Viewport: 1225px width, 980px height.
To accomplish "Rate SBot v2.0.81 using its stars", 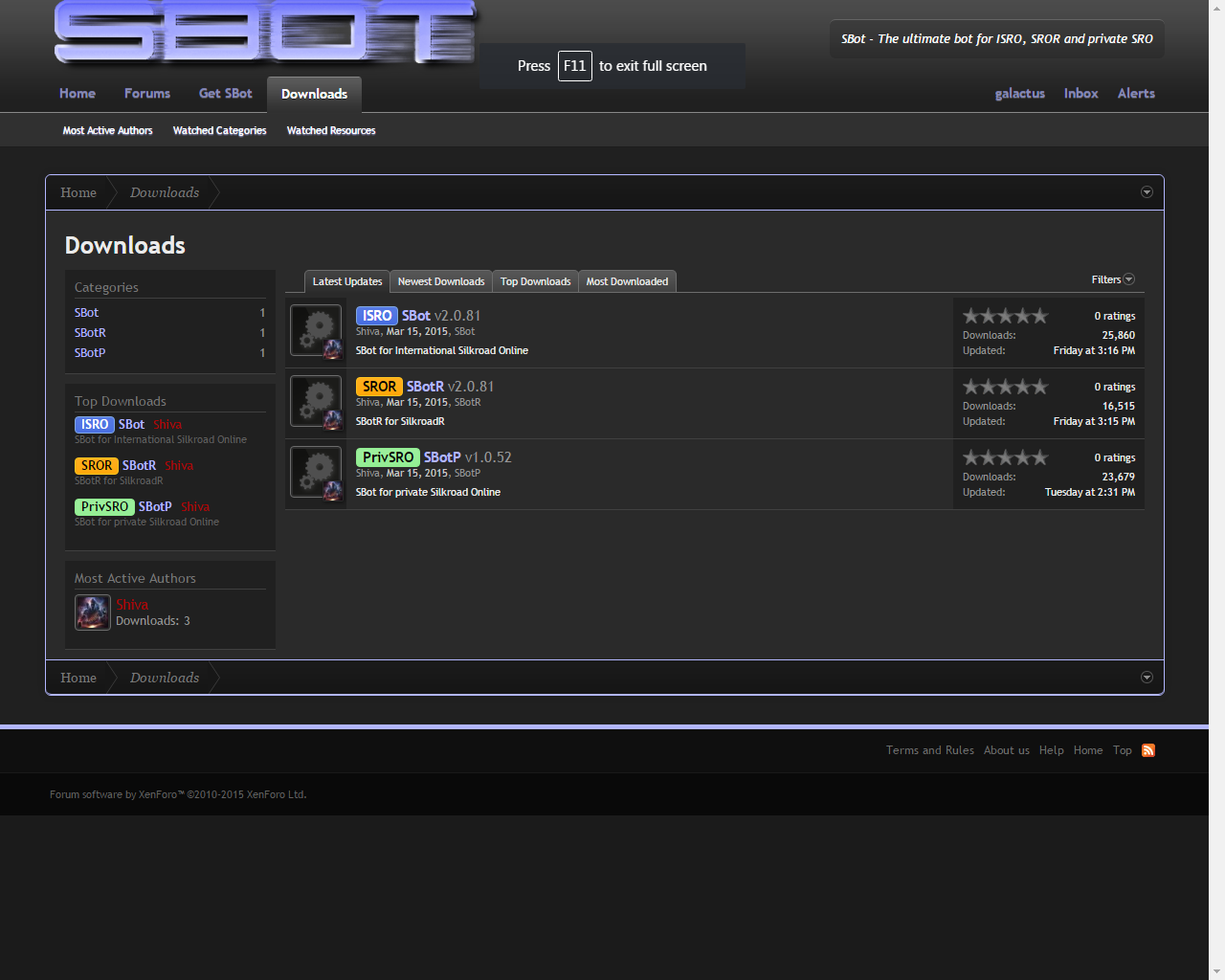I will (x=1005, y=316).
